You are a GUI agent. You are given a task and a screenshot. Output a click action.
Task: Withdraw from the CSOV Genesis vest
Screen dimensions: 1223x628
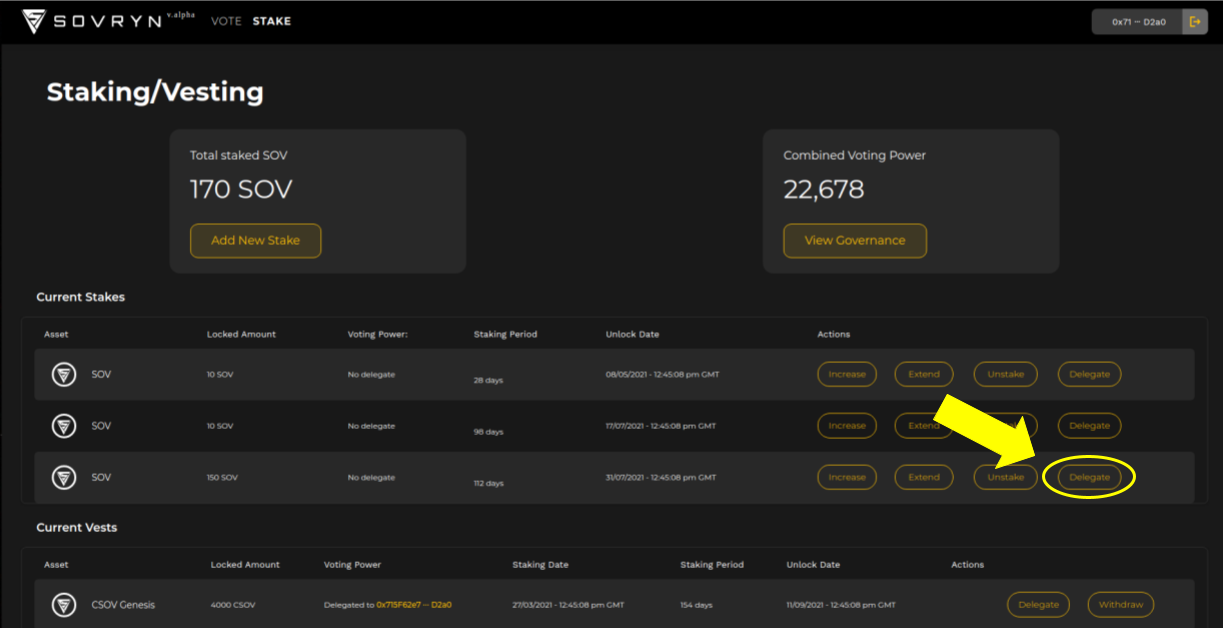pyautogui.click(x=1121, y=605)
